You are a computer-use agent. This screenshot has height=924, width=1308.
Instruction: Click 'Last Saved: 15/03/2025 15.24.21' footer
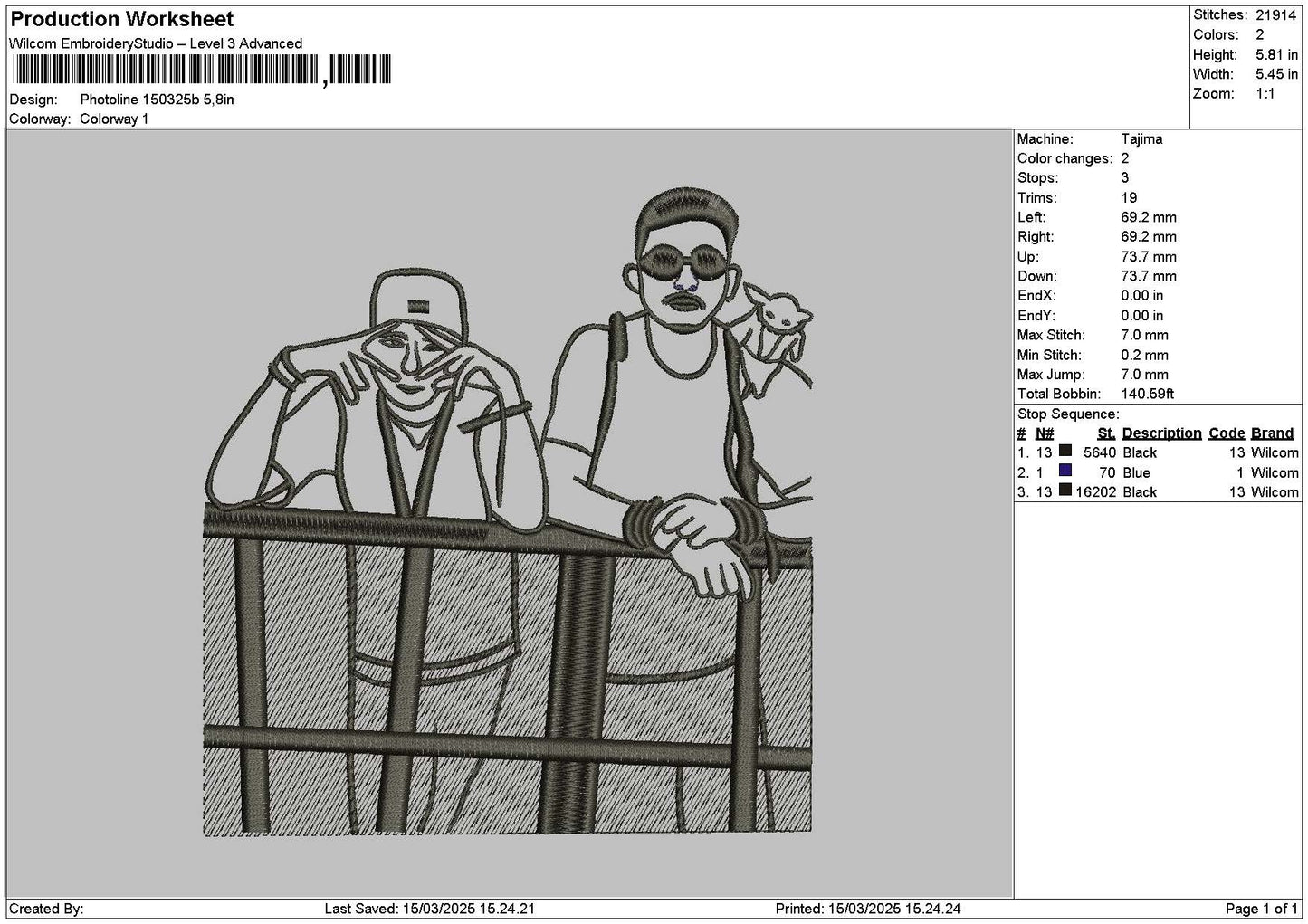(428, 909)
